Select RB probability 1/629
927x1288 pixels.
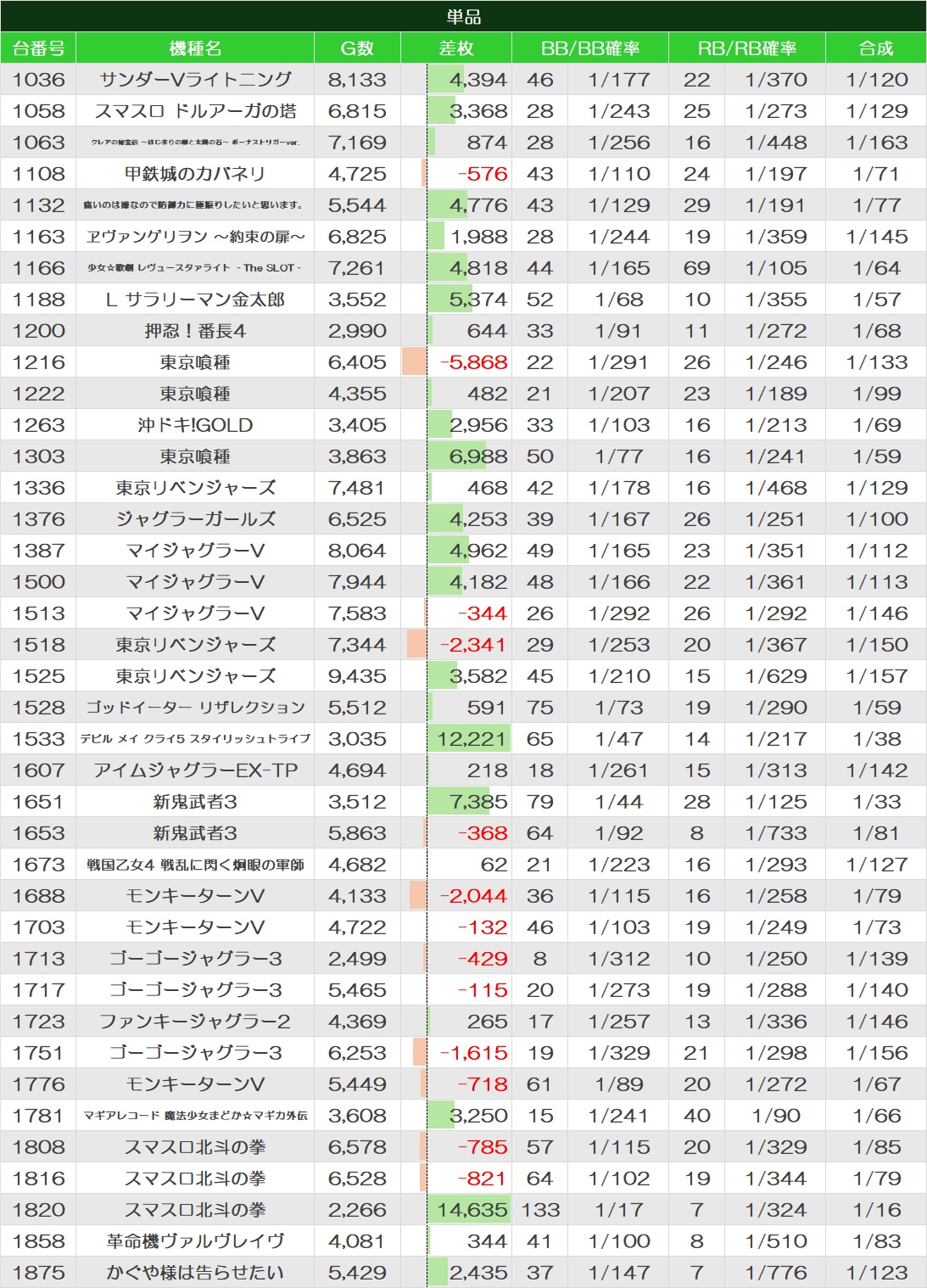click(776, 676)
